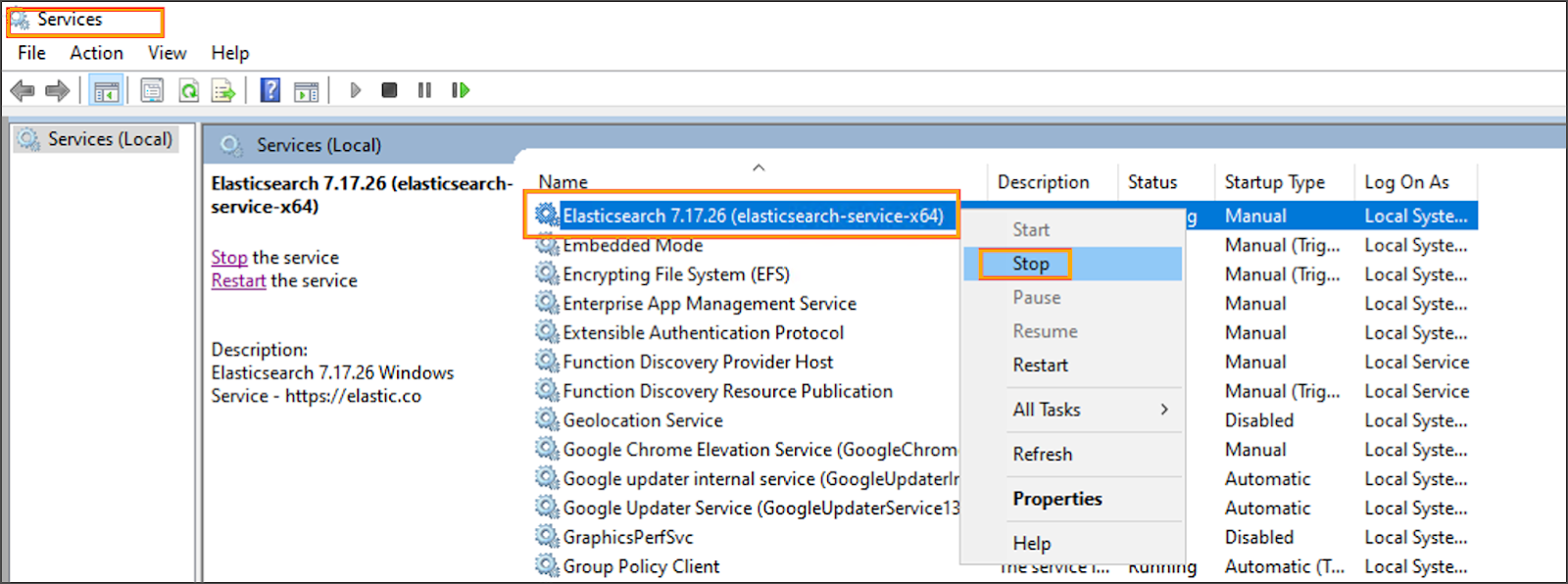The height and width of the screenshot is (584, 1568).
Task: Click the green Refresh toolbar icon
Action: (188, 91)
